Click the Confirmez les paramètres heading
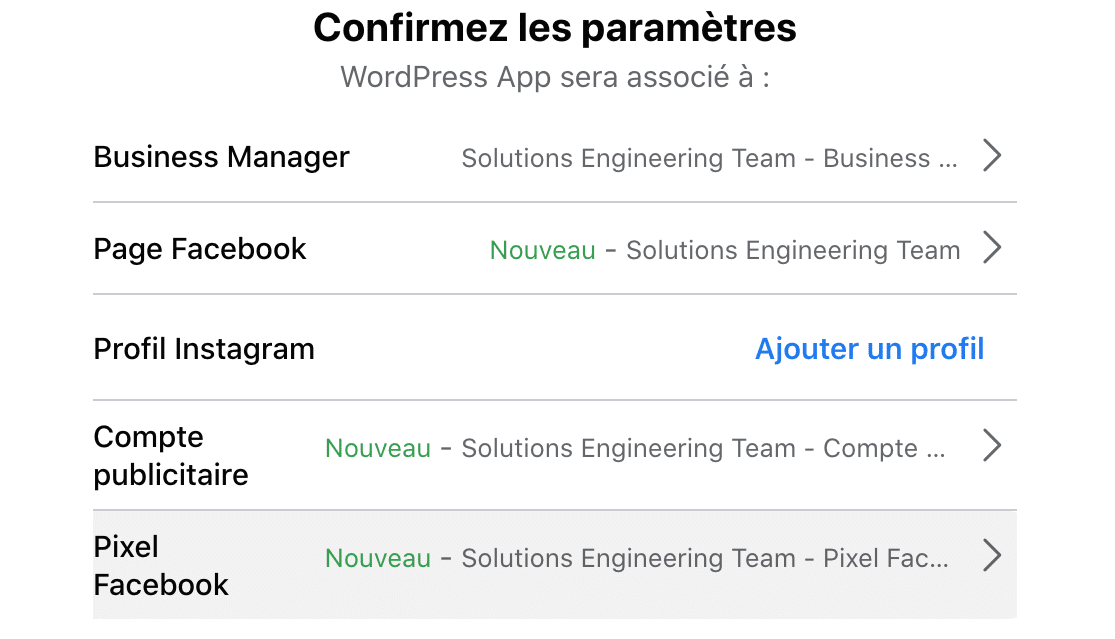Screen dimensions: 1115x639 tap(556, 27)
